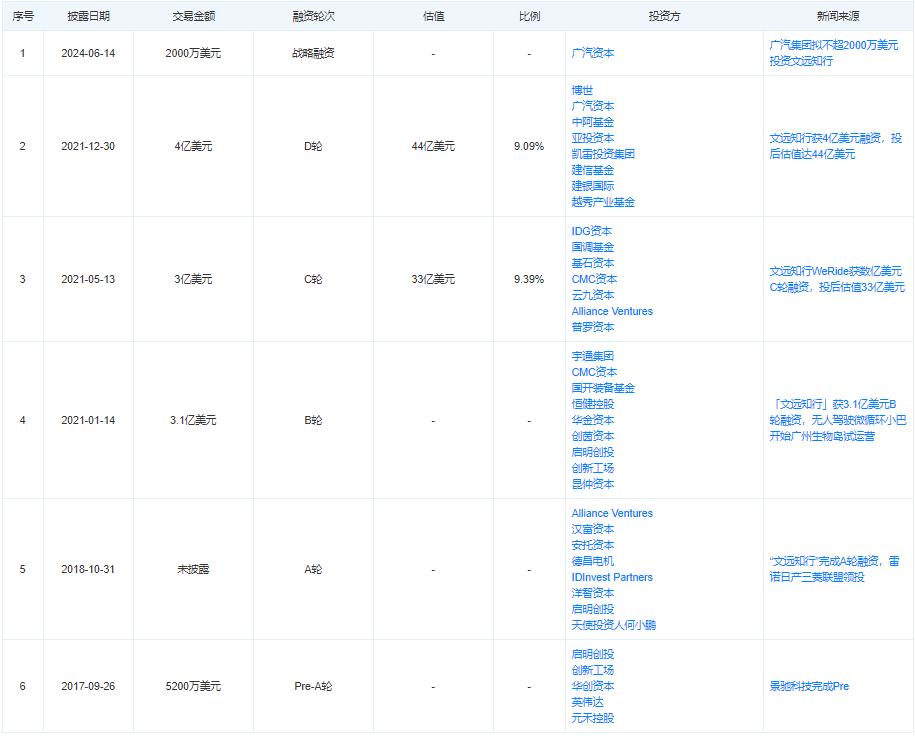Image resolution: width=915 pixels, height=738 pixels.
Task: Select the ratio cell 9.39%
Action: coord(529,279)
